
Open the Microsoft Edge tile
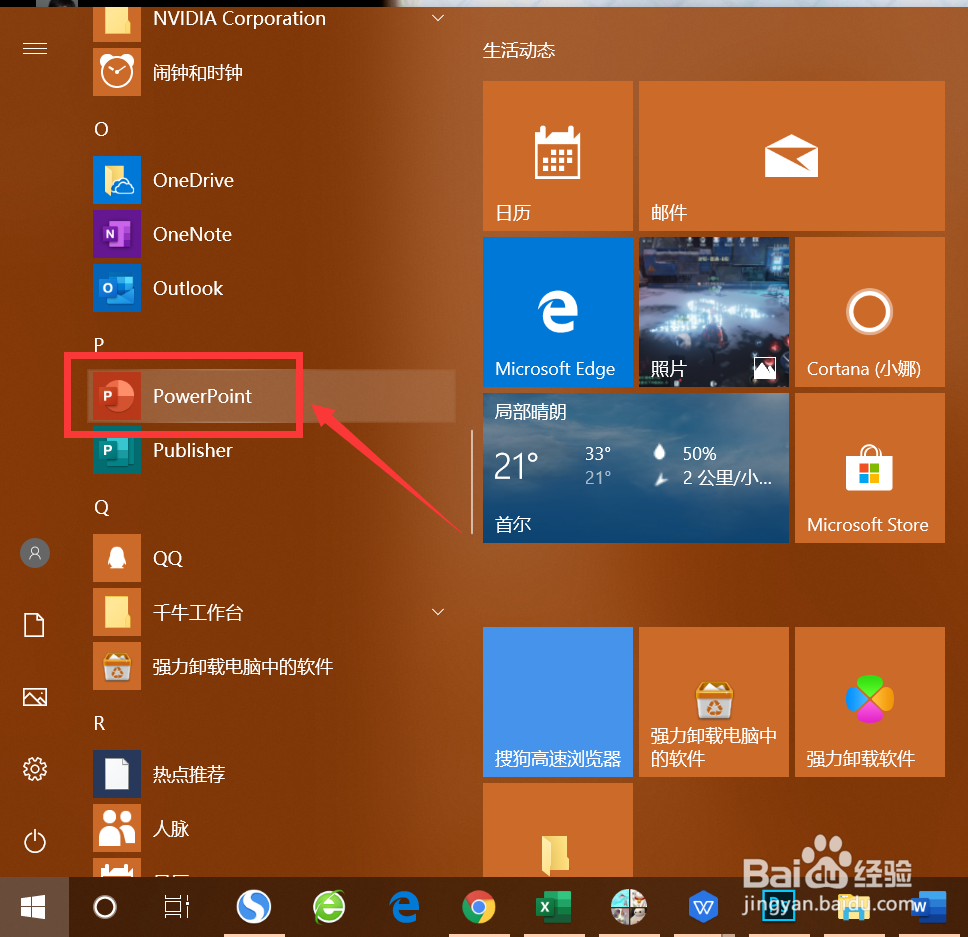[557, 312]
